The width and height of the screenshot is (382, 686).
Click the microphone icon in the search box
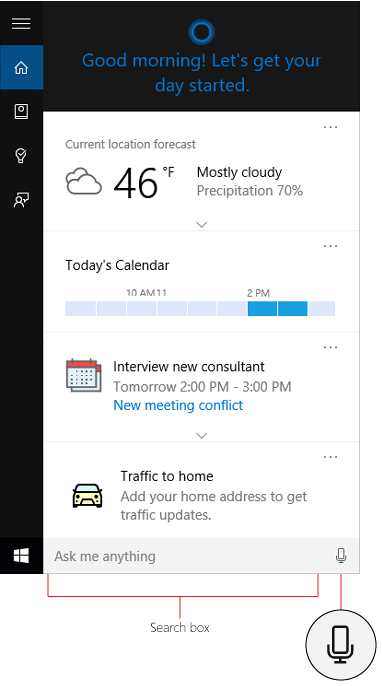coord(341,556)
